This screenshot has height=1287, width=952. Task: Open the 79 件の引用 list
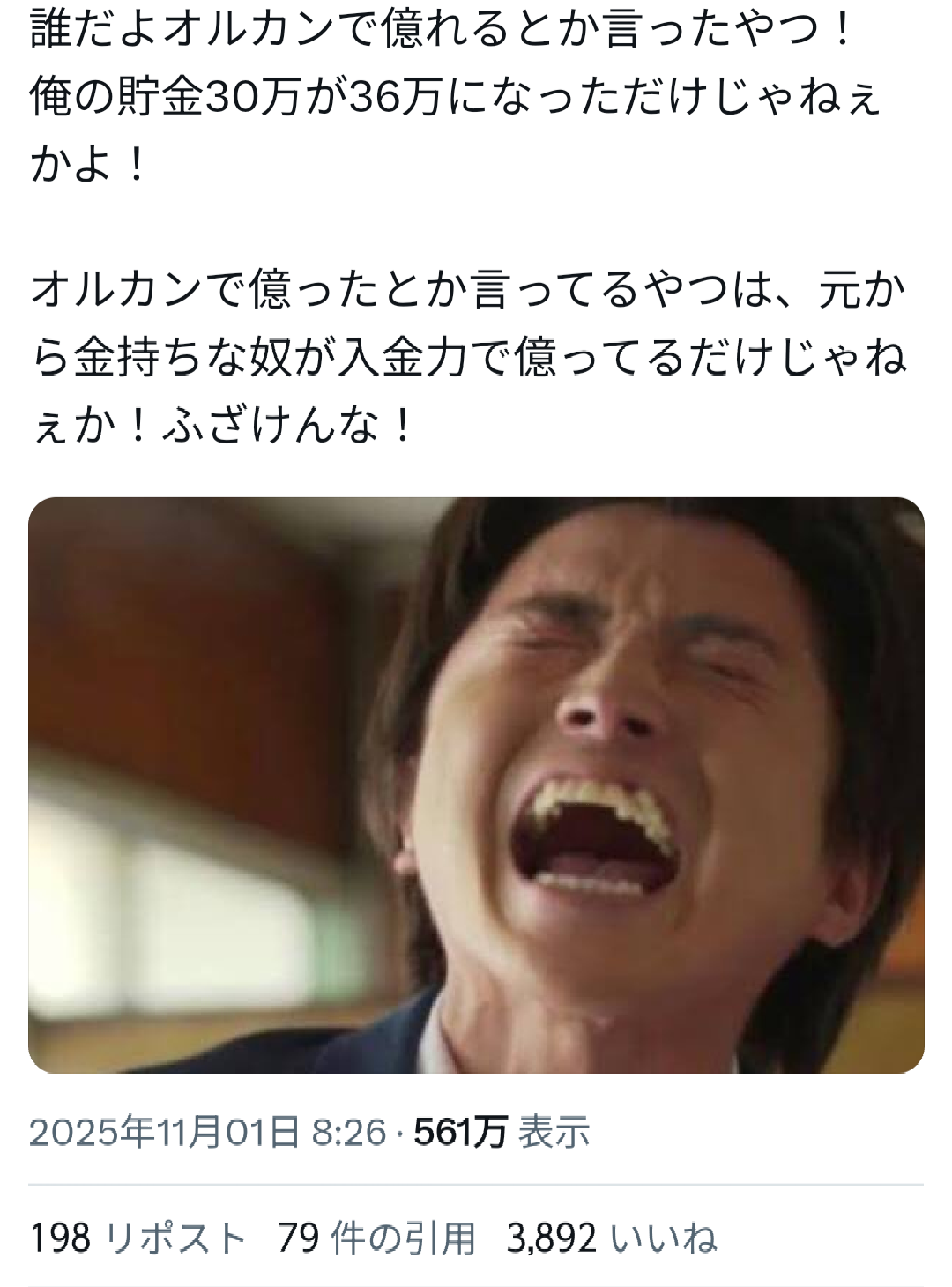point(376,1238)
